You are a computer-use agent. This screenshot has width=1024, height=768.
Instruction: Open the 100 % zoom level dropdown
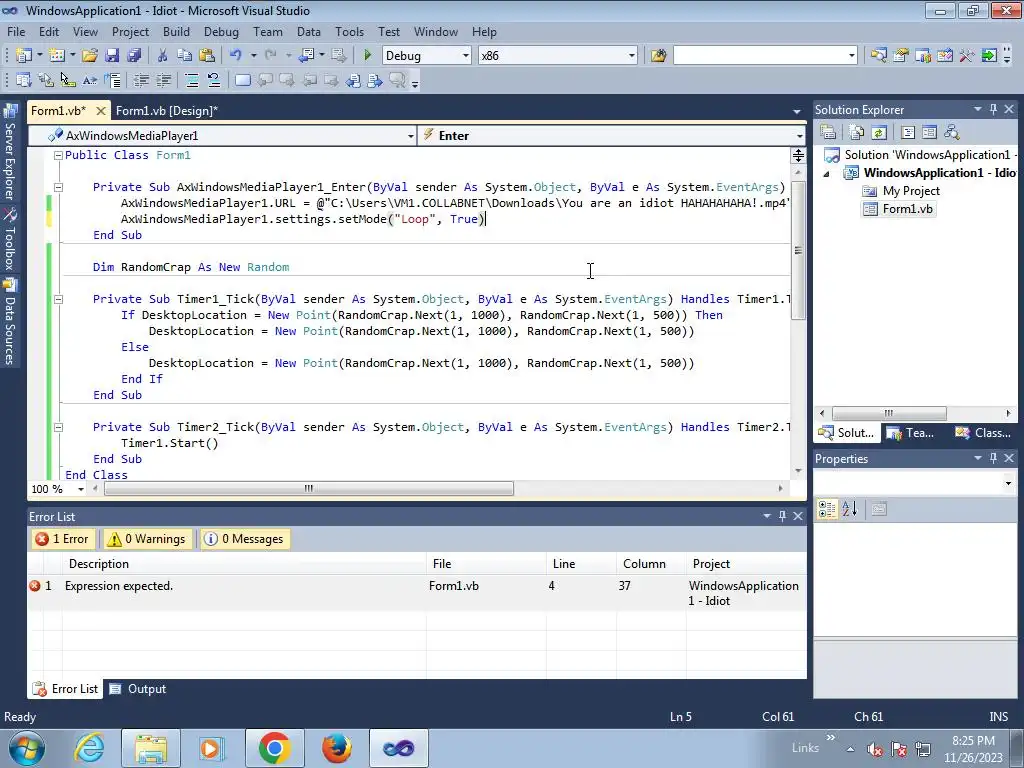click(81, 489)
